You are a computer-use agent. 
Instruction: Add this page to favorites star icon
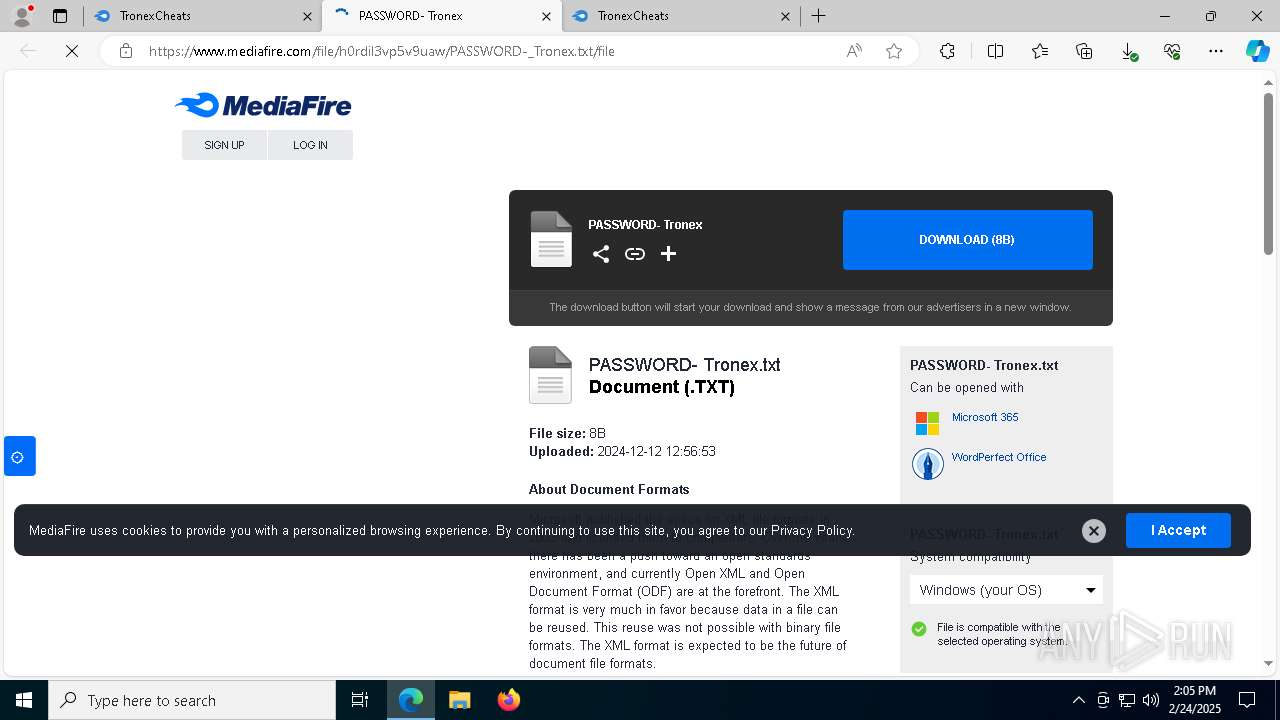pos(894,51)
